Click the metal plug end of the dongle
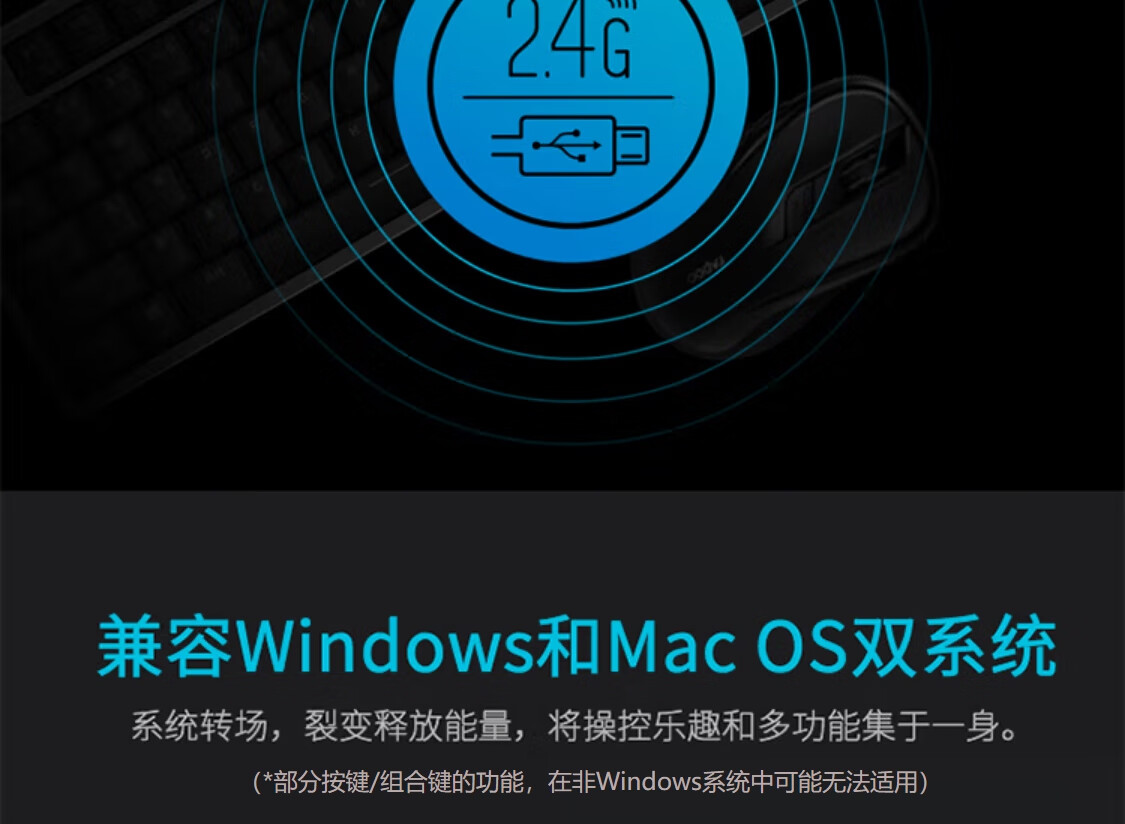Image resolution: width=1125 pixels, height=824 pixels. (633, 146)
